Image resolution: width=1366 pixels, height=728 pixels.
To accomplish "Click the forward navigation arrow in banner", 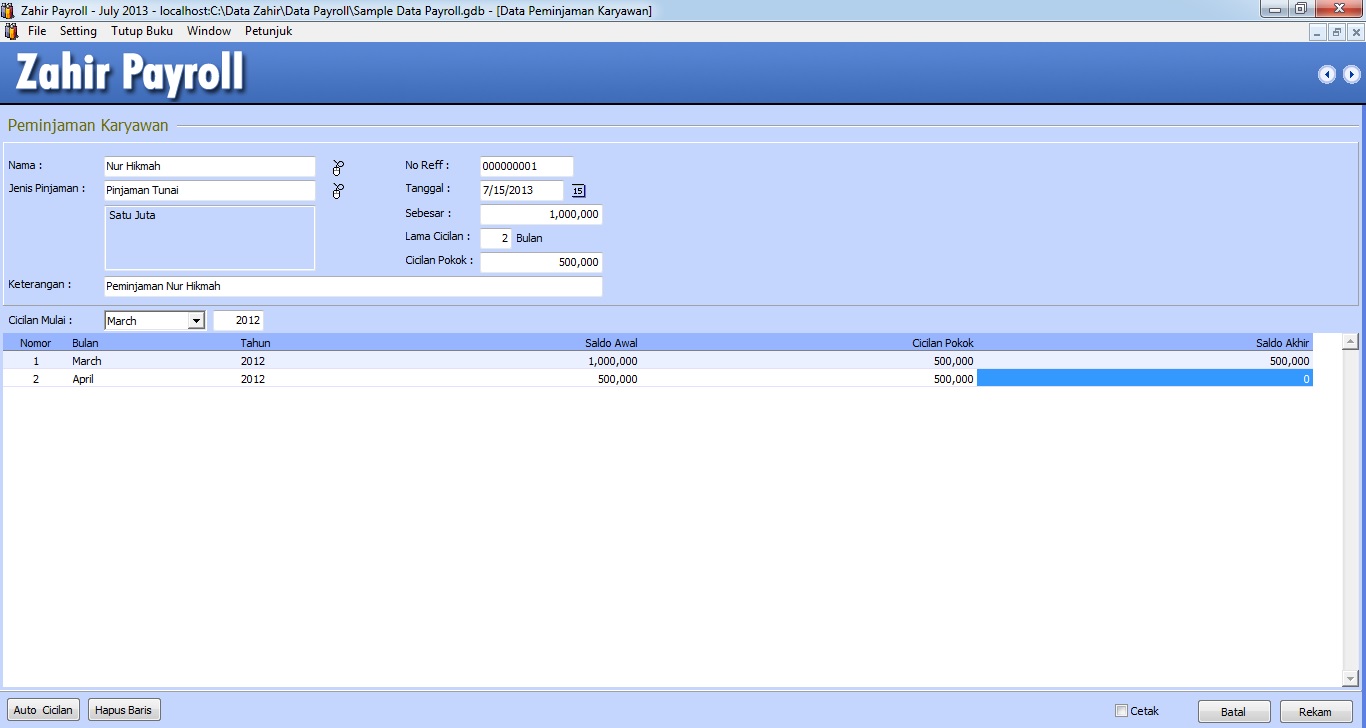I will [1351, 74].
